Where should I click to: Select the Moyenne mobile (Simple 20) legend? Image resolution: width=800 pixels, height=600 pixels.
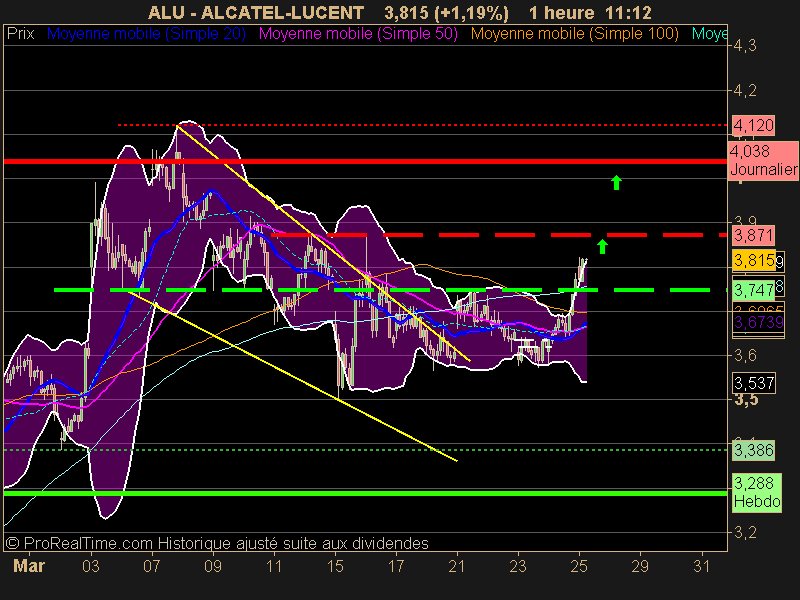tap(146, 34)
